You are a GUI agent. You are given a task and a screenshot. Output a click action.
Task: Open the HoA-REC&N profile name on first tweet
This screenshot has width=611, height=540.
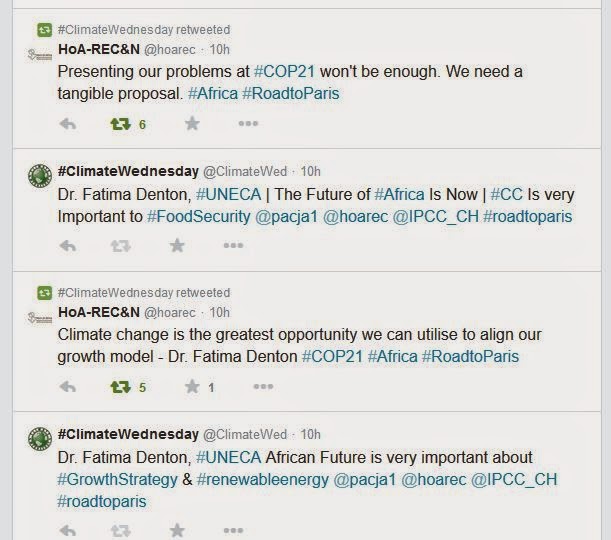pyautogui.click(x=98, y=50)
